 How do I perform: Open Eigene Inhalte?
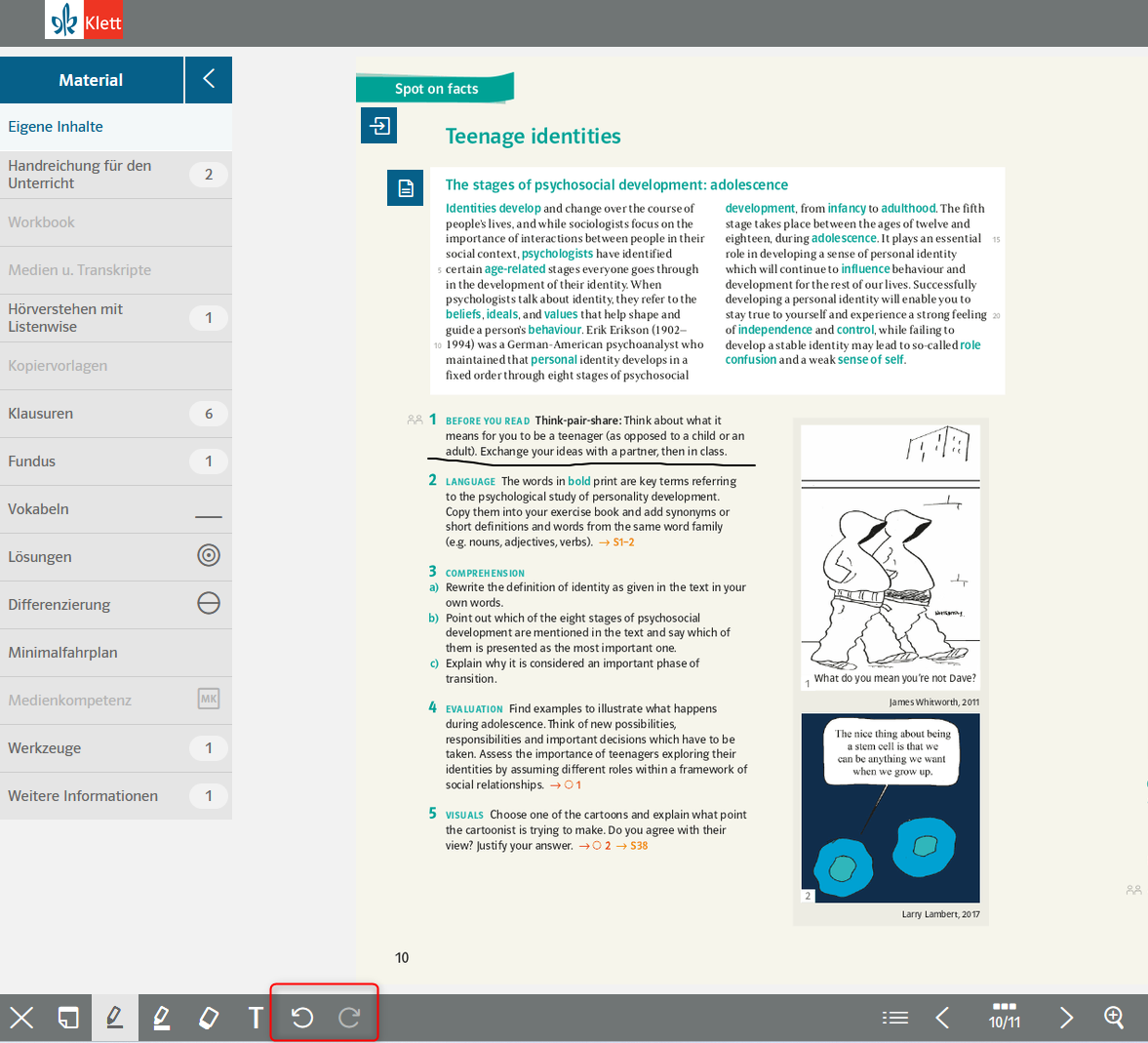(x=116, y=127)
